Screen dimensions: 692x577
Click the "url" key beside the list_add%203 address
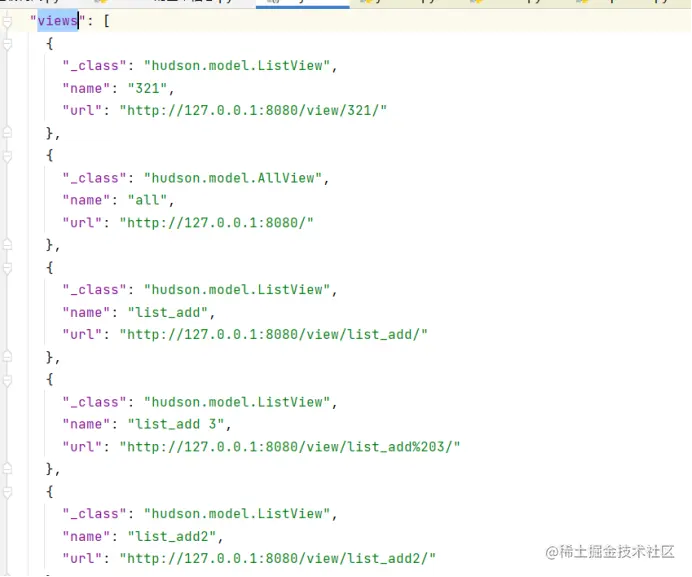coord(82,447)
